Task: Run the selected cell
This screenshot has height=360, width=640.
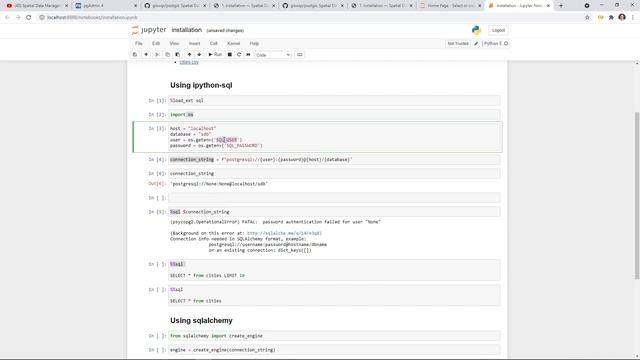Action: (x=215, y=55)
